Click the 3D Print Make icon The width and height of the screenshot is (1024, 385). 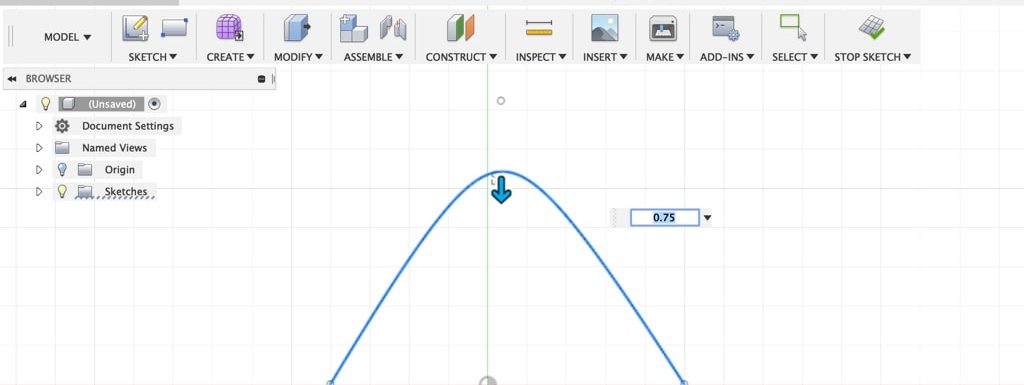pyautogui.click(x=663, y=28)
